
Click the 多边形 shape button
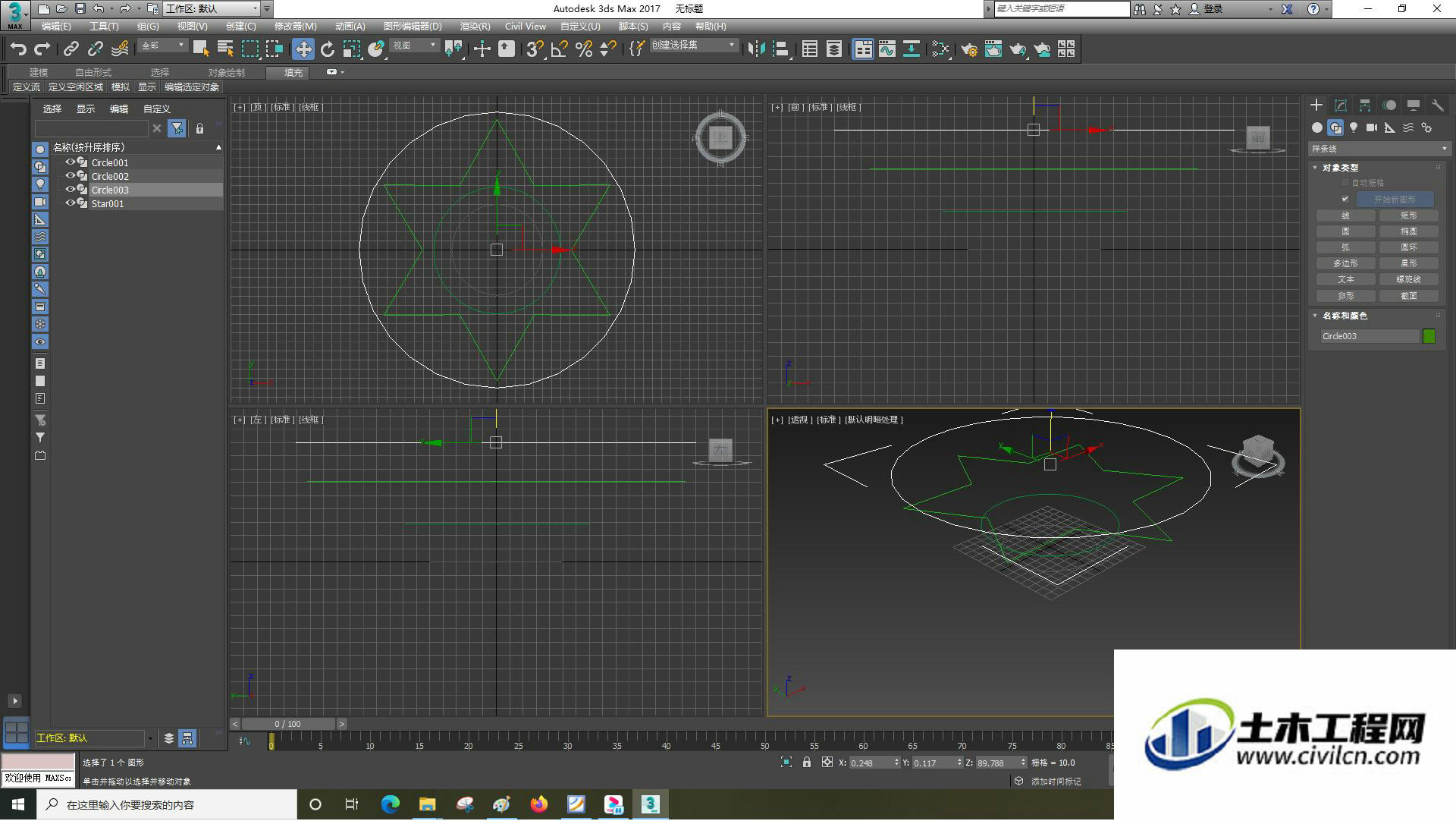coord(1345,263)
